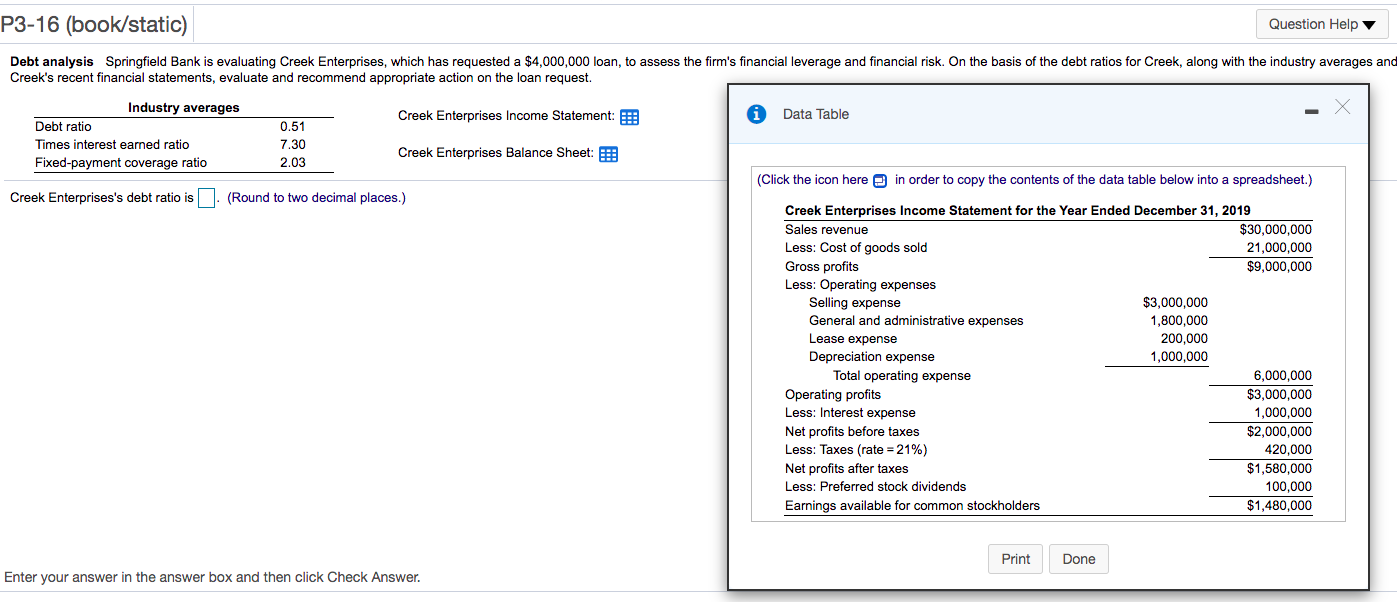Toggle the Data Table minimized state
This screenshot has width=1397, height=602.
[x=1310, y=111]
